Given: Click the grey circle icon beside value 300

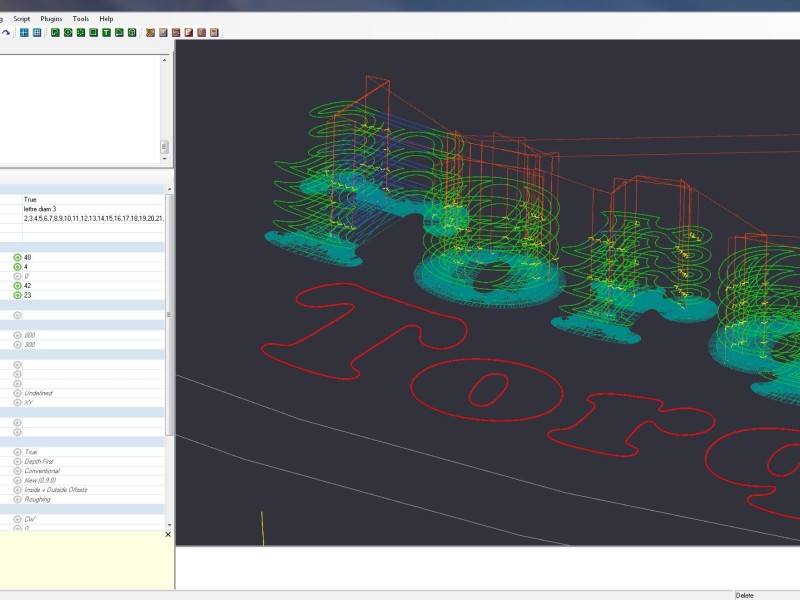Looking at the screenshot, I should coord(17,345).
